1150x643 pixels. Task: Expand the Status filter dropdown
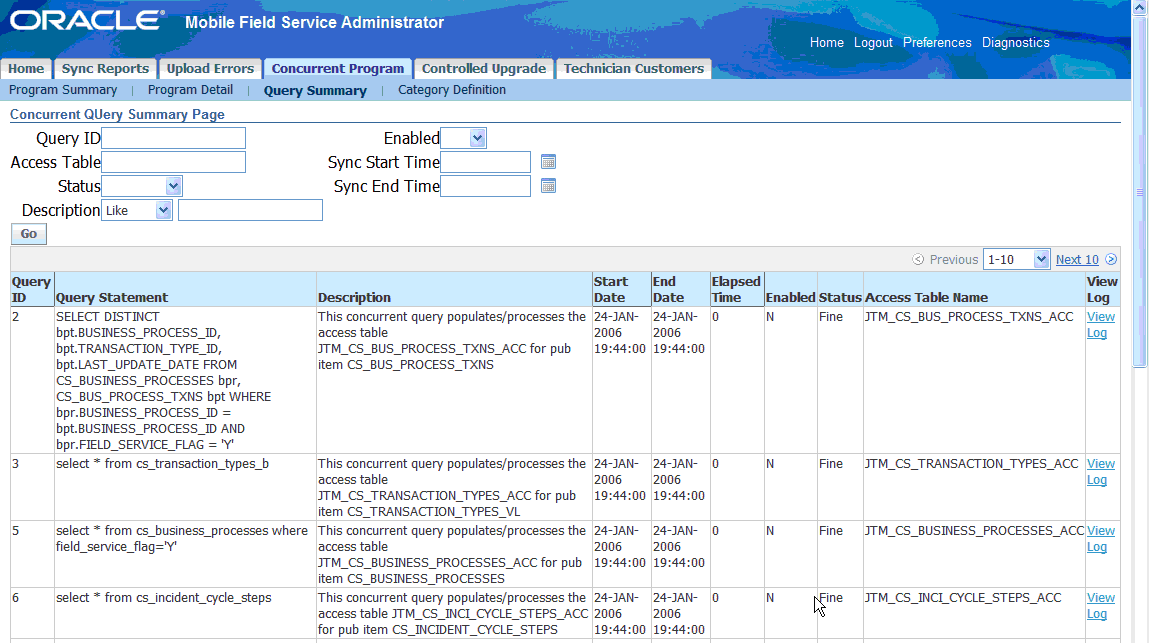pos(142,186)
